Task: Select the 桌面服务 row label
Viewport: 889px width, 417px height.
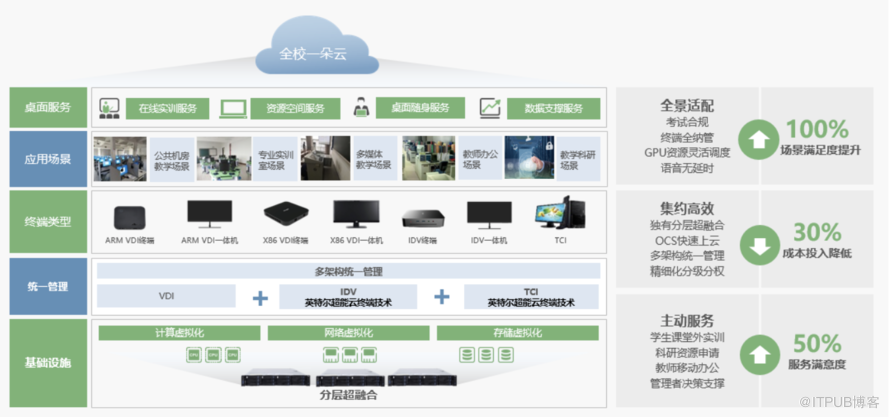Action: coord(48,107)
